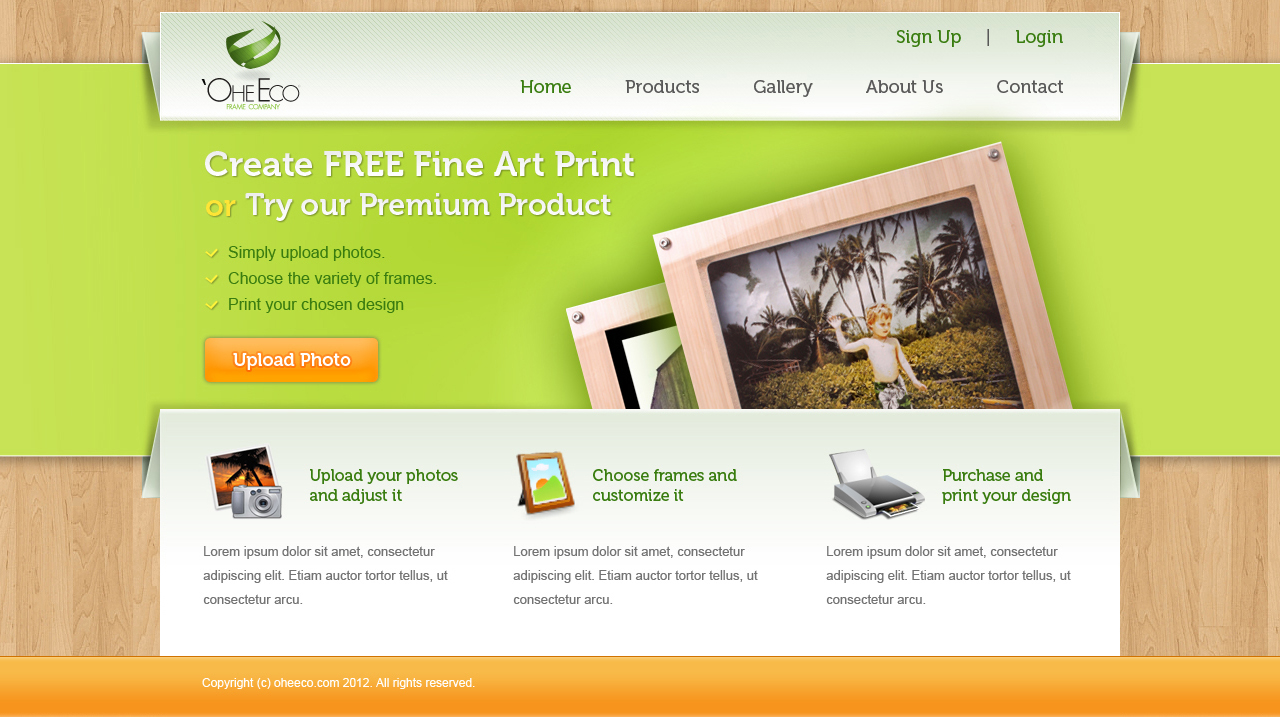Click the checkmark beside Simply upload photos
The height and width of the screenshot is (717, 1280).
212,253
